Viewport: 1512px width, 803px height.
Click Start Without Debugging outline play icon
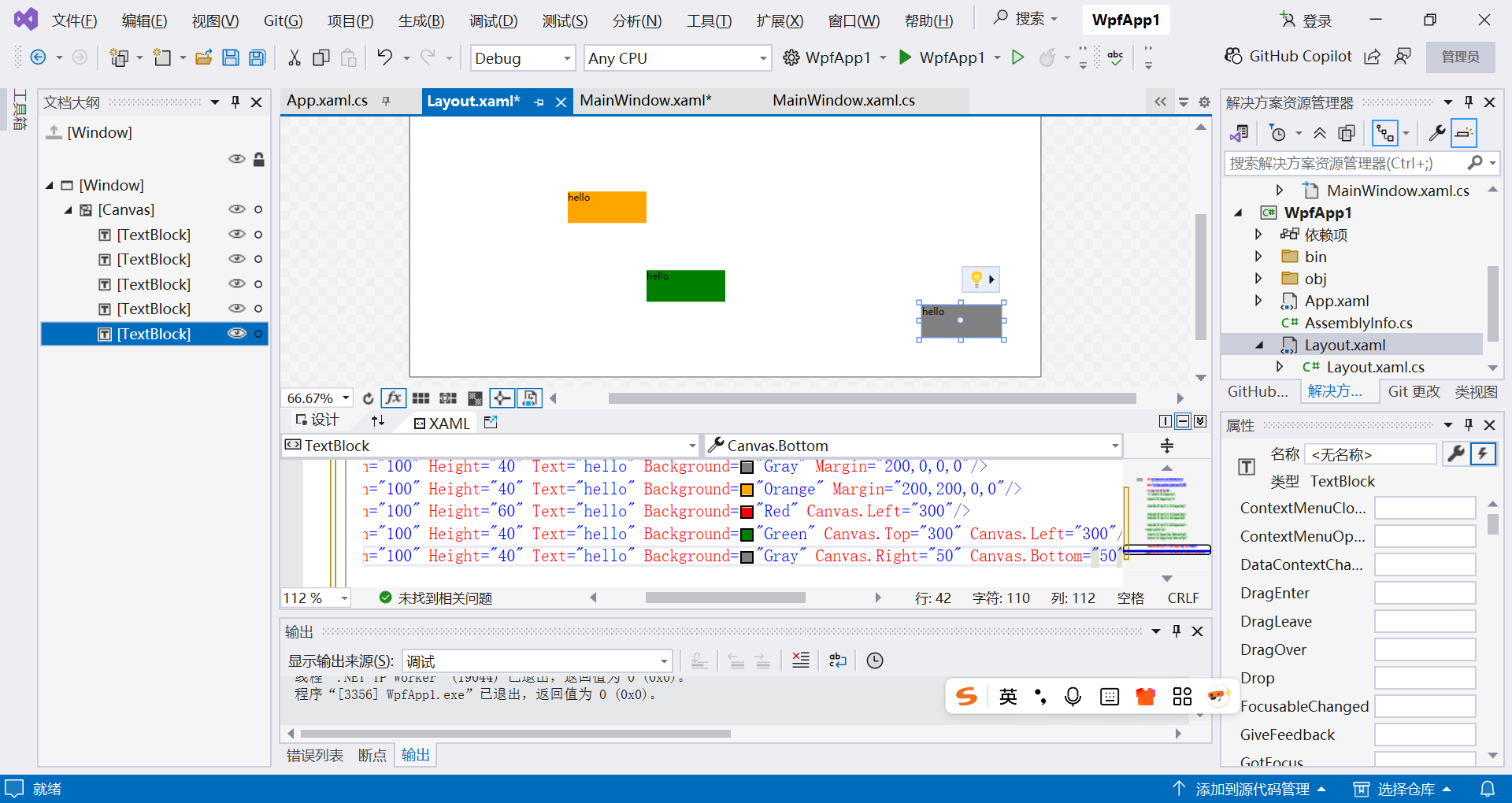click(1018, 57)
